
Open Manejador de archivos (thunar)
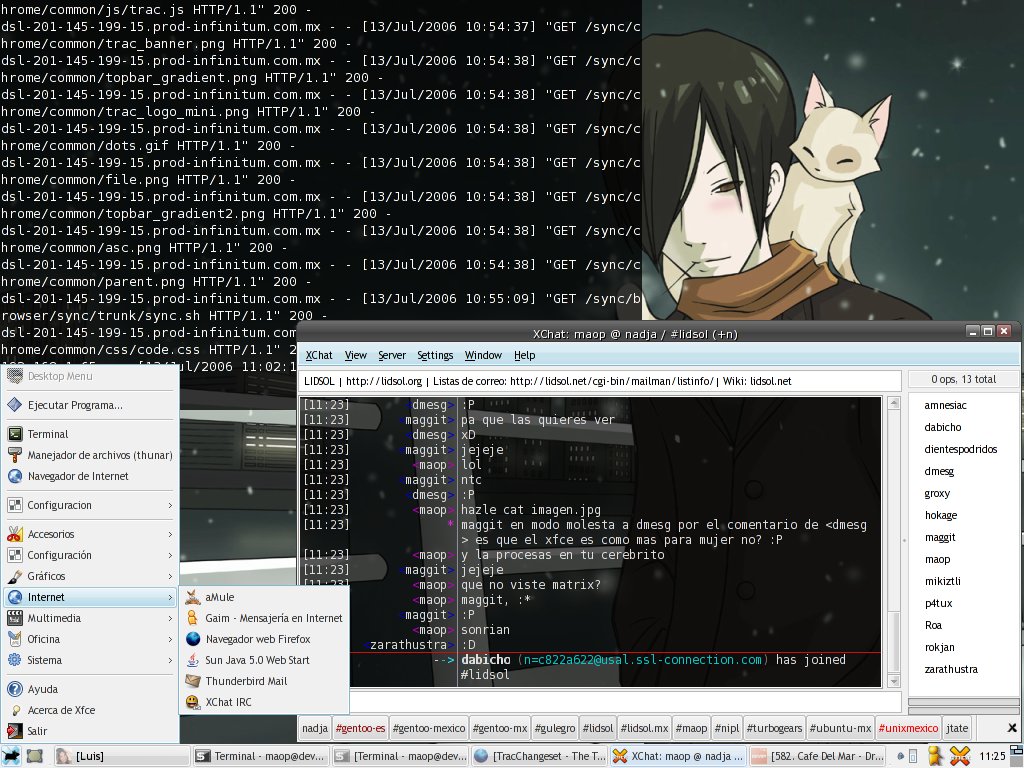pos(91,455)
